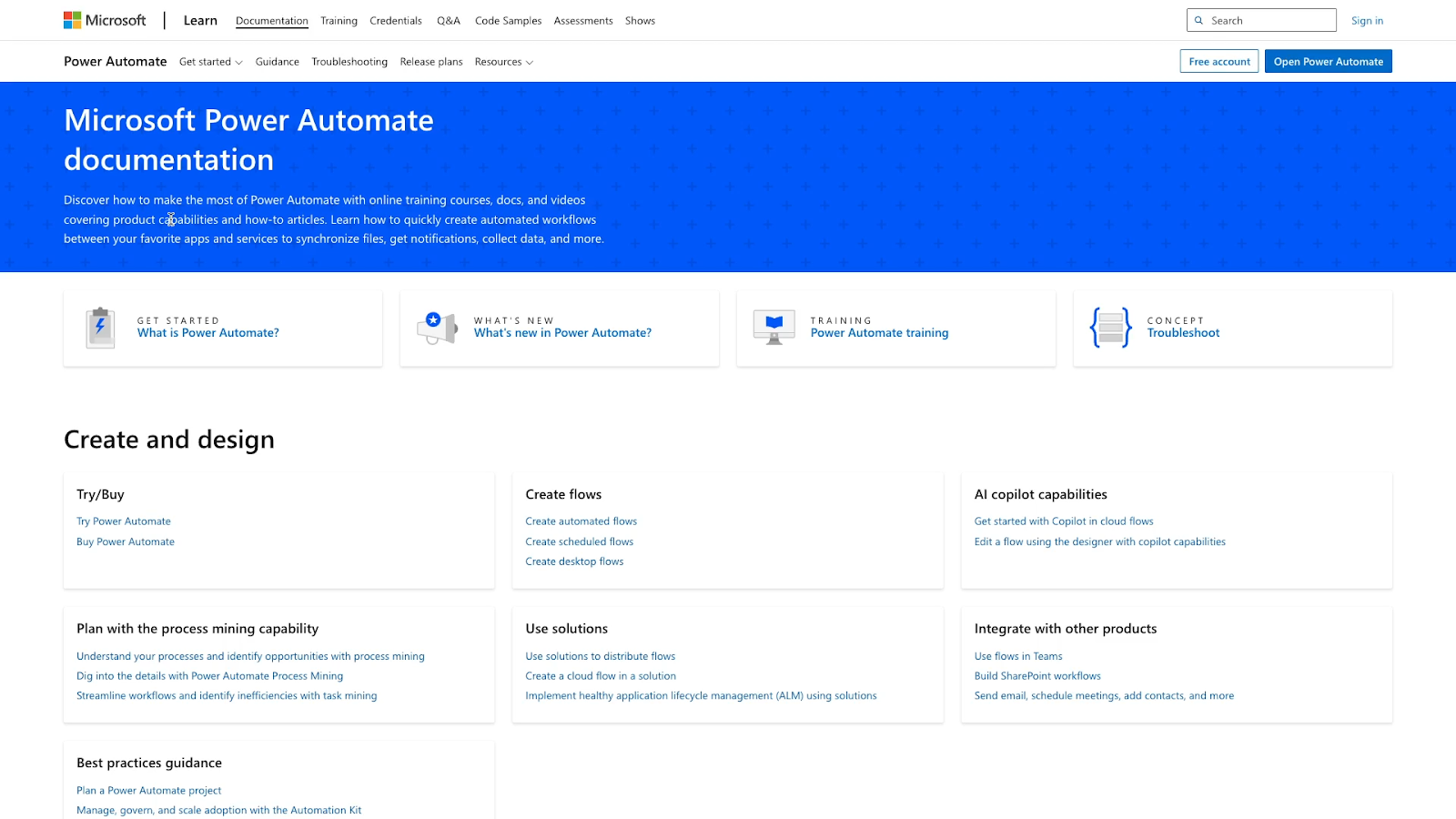Open the Release plans nav link

click(431, 62)
